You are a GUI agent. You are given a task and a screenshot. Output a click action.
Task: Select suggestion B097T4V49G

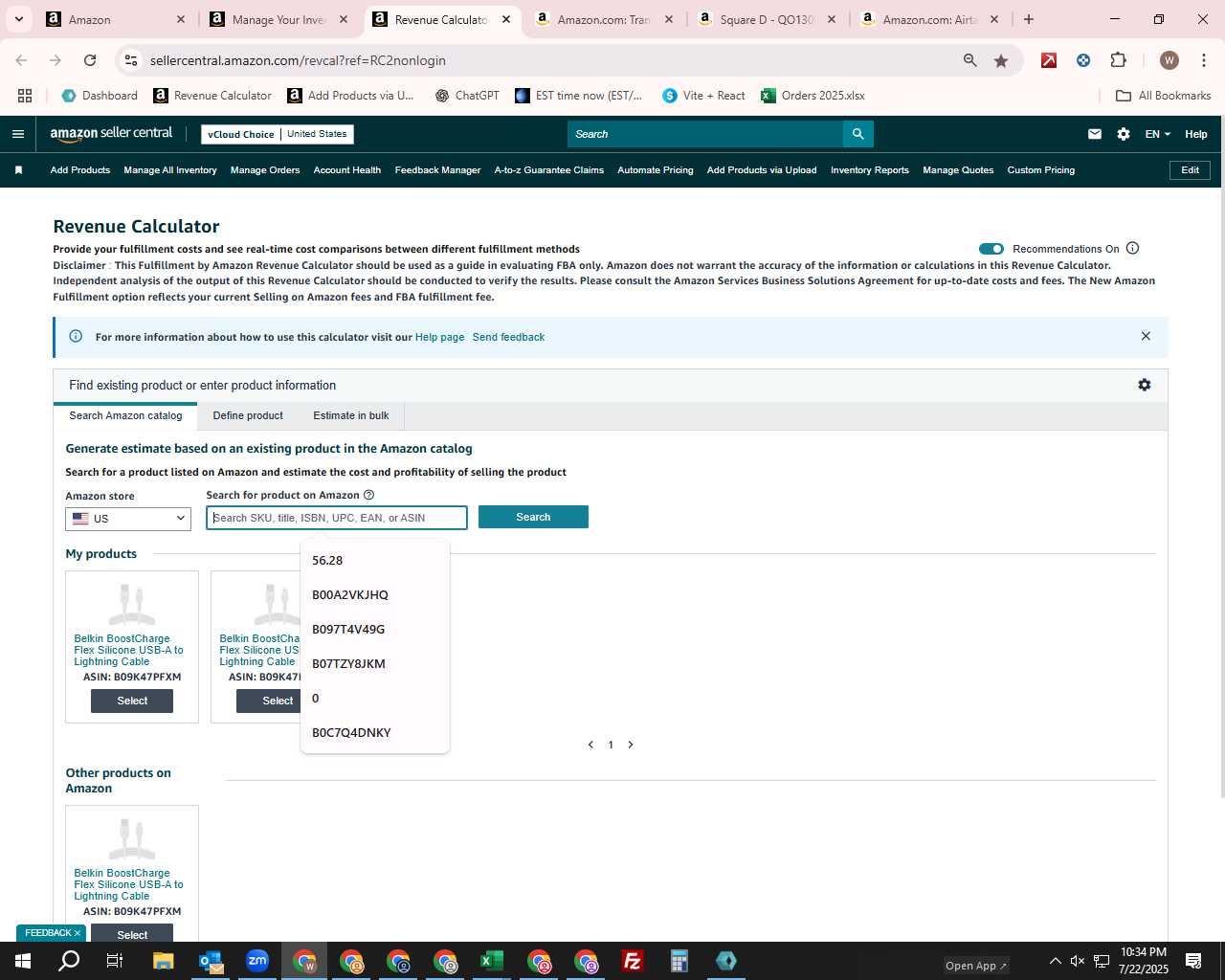374,630
